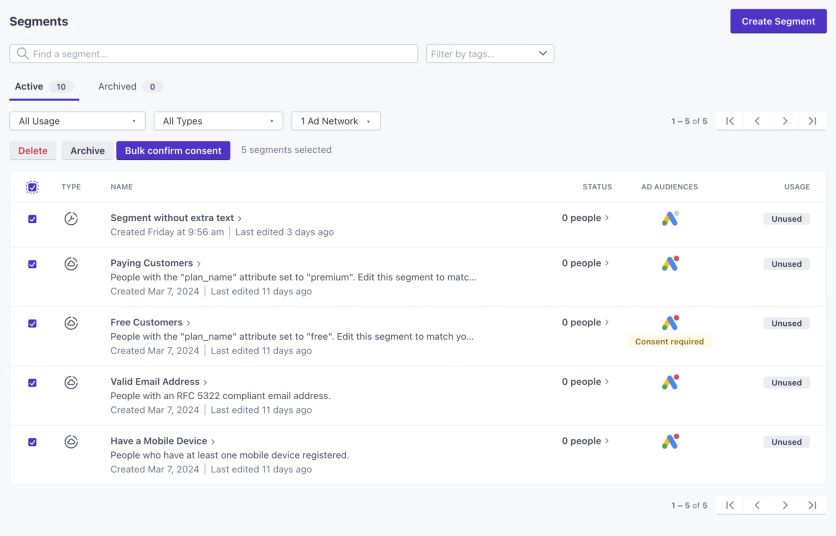The image size is (836, 536).
Task: Go to first page using top pagination
Action: (730, 121)
